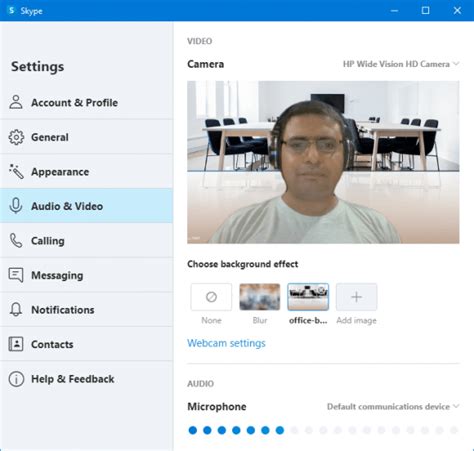The width and height of the screenshot is (474, 451).
Task: Open the Default communications device microphone dropdown
Action: (393, 407)
